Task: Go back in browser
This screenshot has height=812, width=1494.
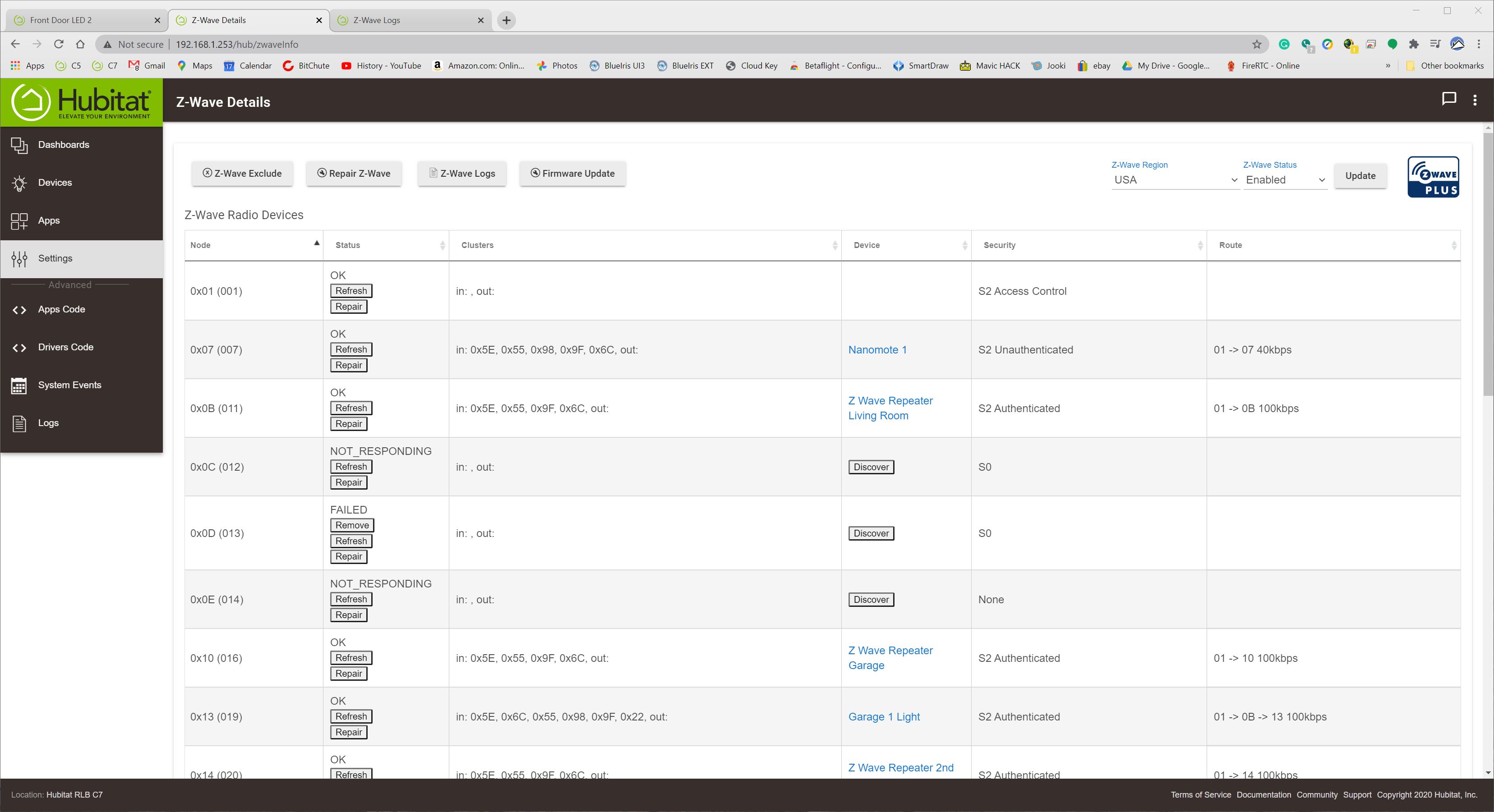Action: (x=16, y=45)
